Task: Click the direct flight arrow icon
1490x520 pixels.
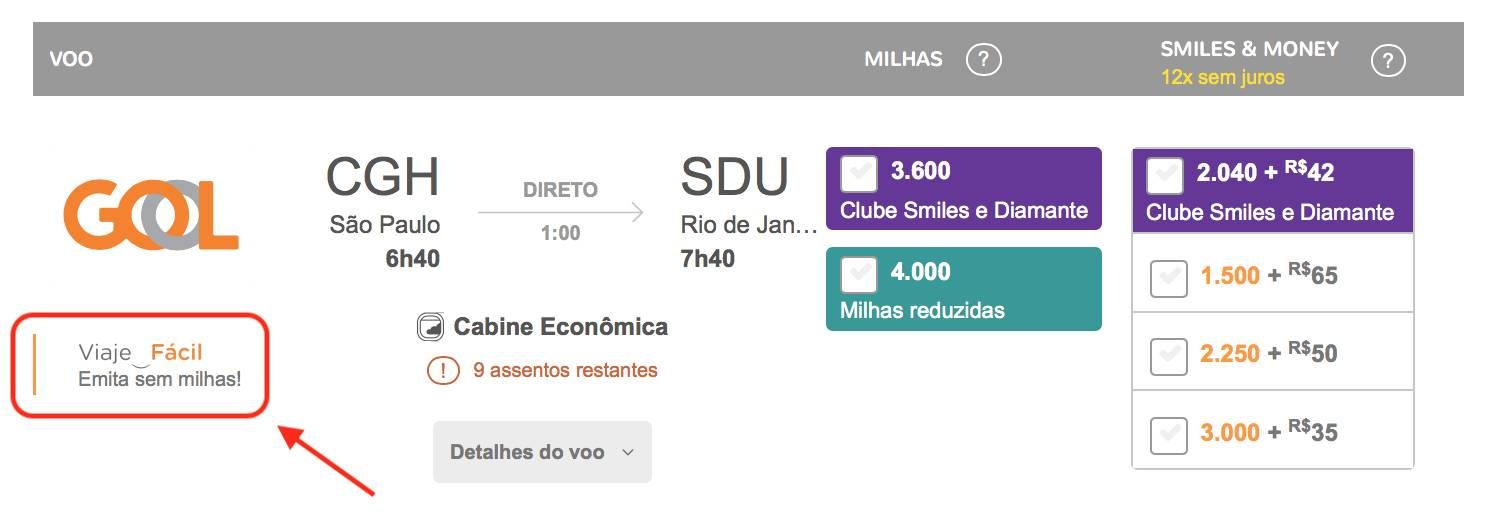Action: click(x=560, y=212)
